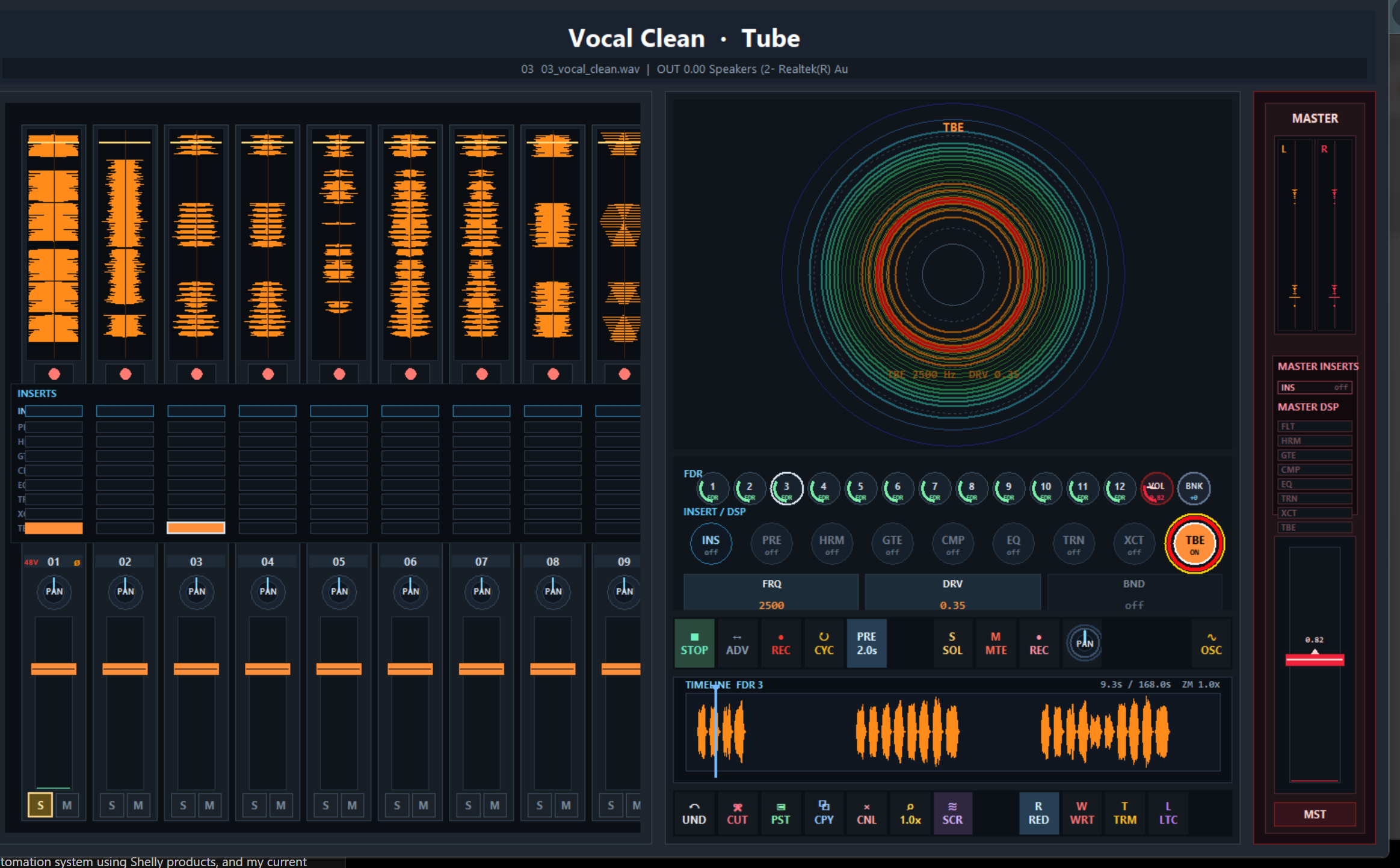Toggle solo on channel 01
The height and width of the screenshot is (868, 1400).
point(40,805)
